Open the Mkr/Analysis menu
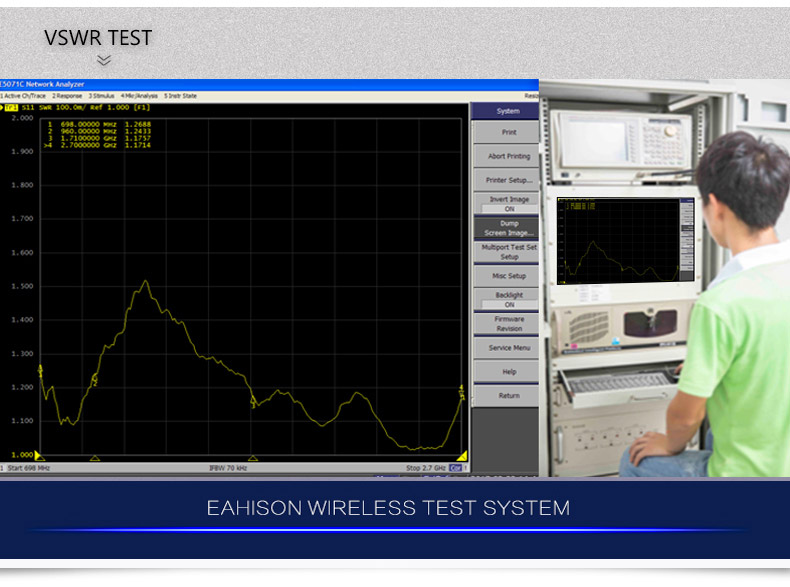This screenshot has height=587, width=790. 141,96
